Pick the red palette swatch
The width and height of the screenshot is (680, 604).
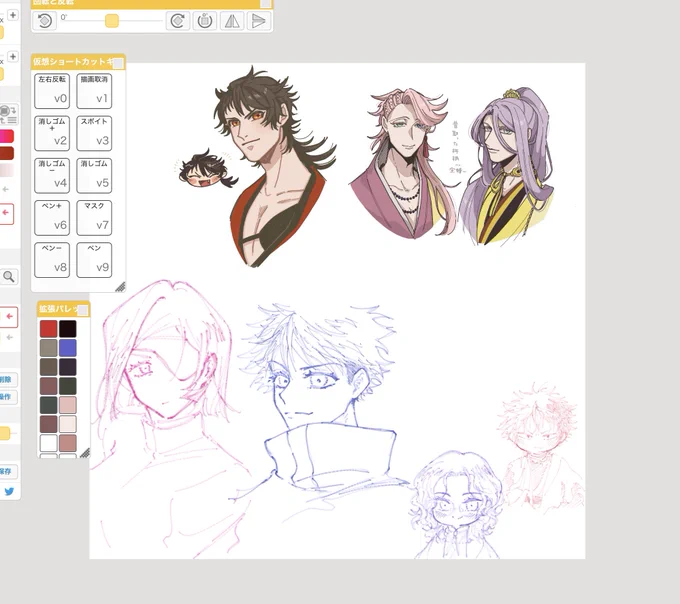tap(49, 329)
